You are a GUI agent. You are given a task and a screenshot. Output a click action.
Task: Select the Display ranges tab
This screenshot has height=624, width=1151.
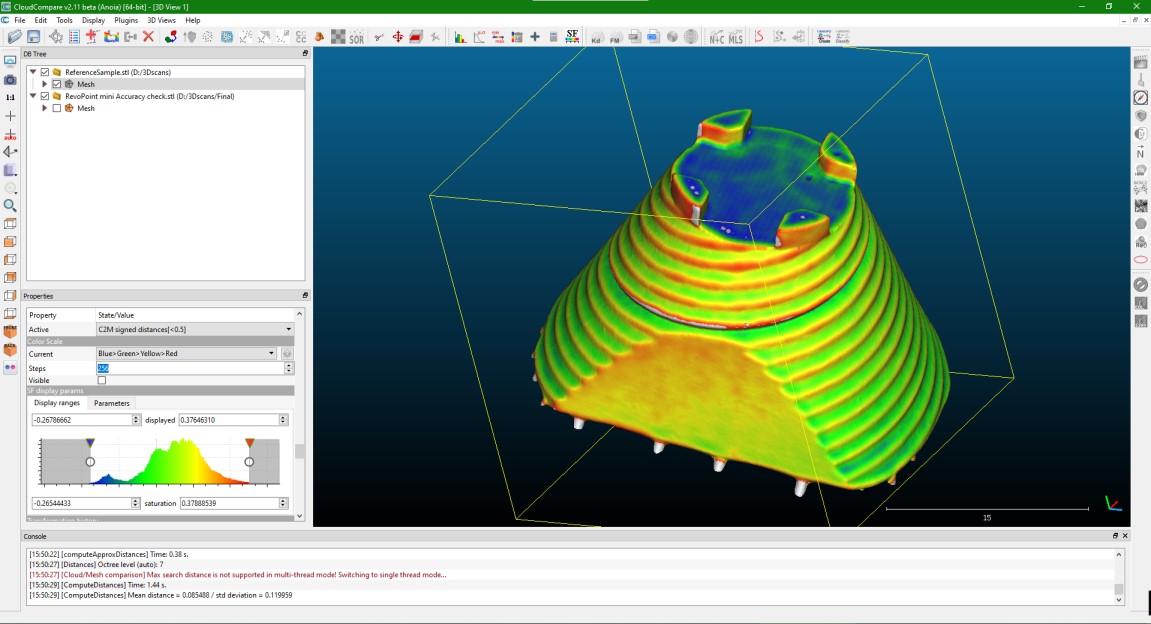pyautogui.click(x=57, y=403)
